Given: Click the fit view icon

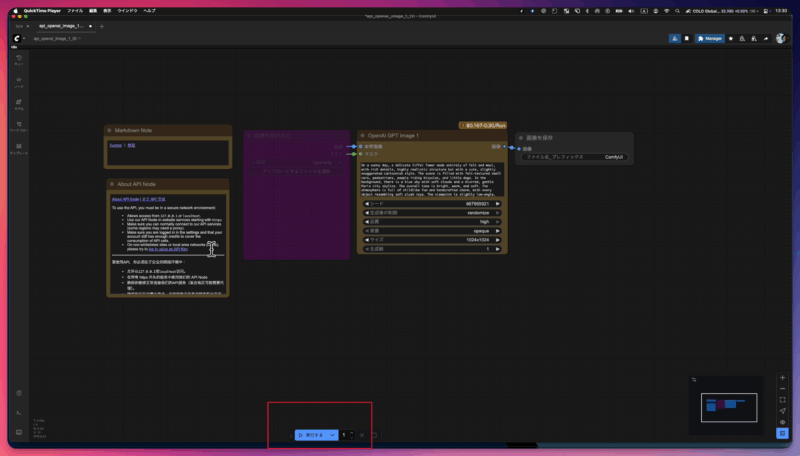Looking at the screenshot, I should (x=783, y=399).
